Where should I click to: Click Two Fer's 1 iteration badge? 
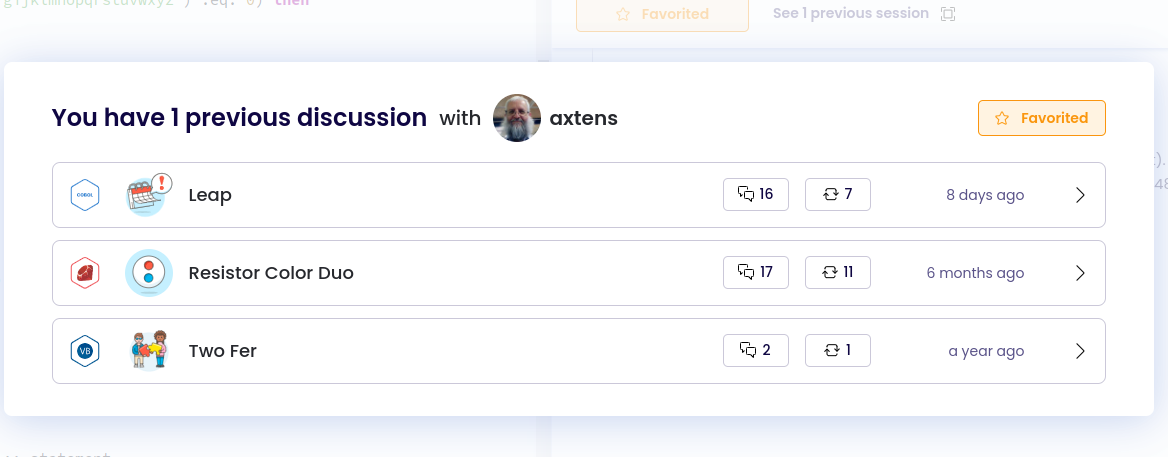point(838,351)
